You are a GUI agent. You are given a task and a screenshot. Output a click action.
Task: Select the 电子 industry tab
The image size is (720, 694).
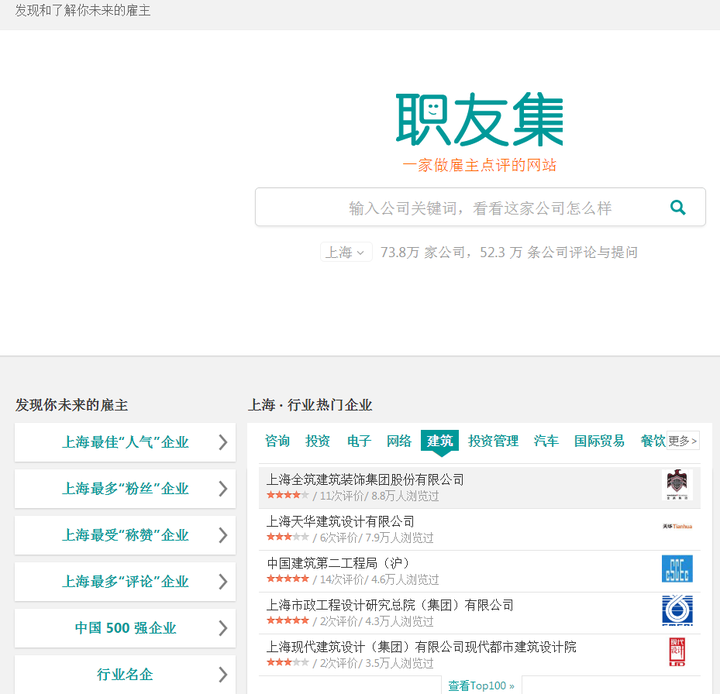pos(359,441)
